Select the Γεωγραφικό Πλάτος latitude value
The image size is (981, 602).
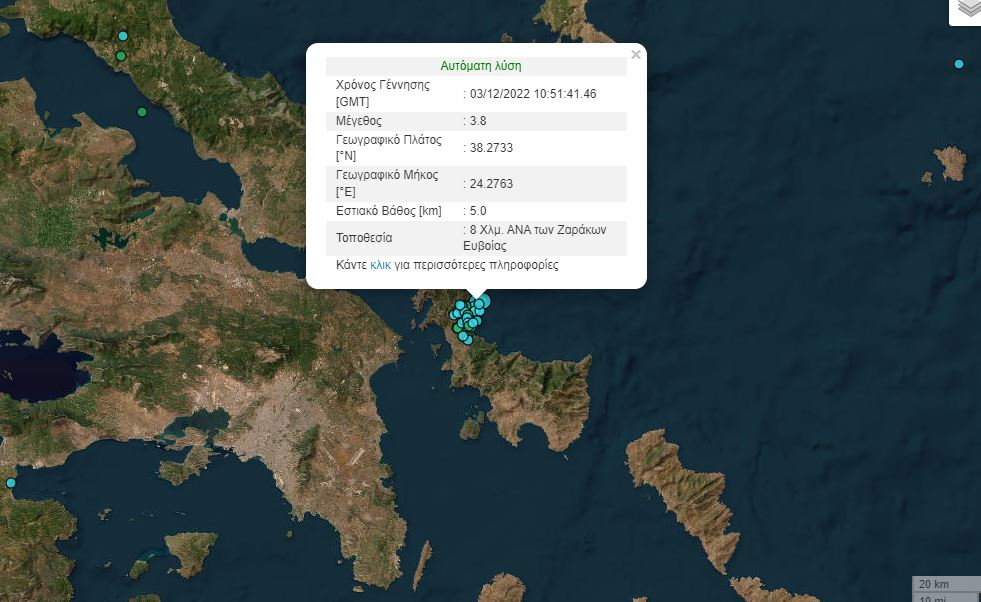coord(492,147)
